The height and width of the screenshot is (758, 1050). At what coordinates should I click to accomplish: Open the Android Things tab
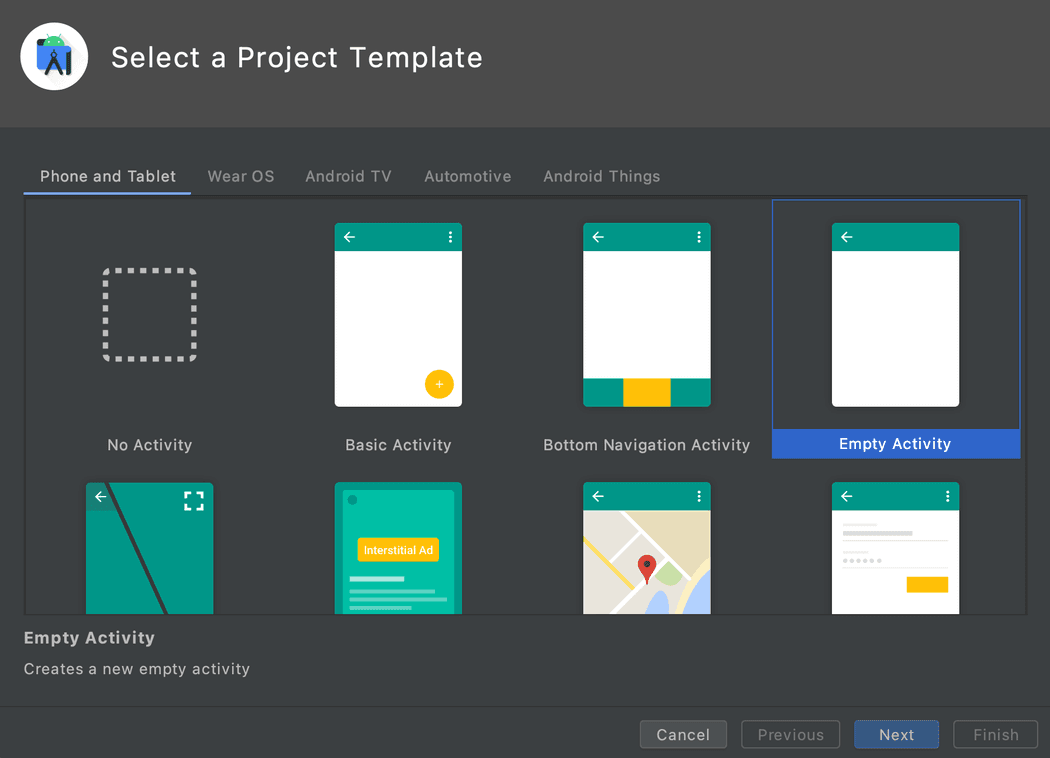click(x=601, y=176)
